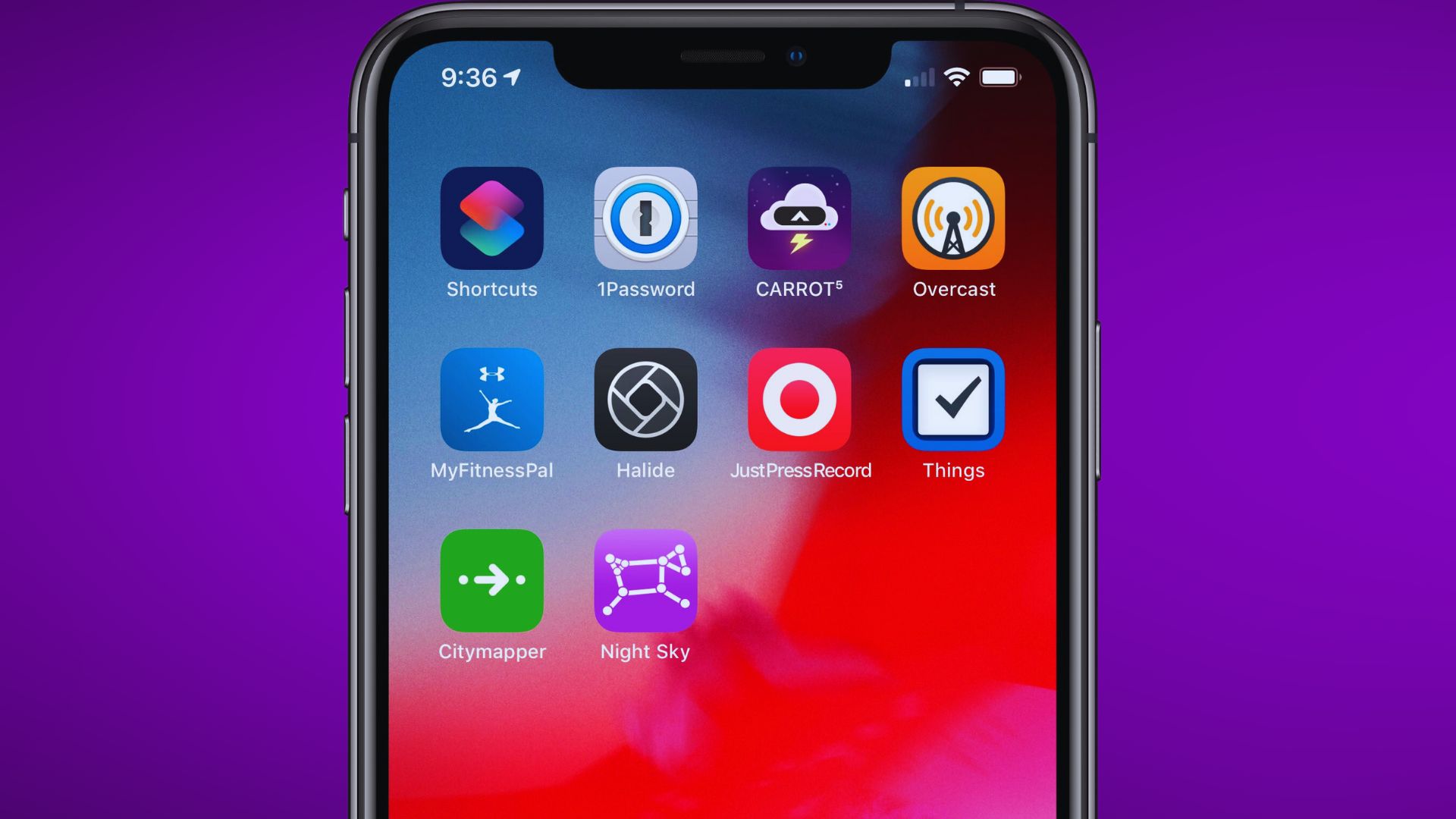The height and width of the screenshot is (819, 1456).
Task: Tap the Things checkmark icon
Action: pos(953,400)
